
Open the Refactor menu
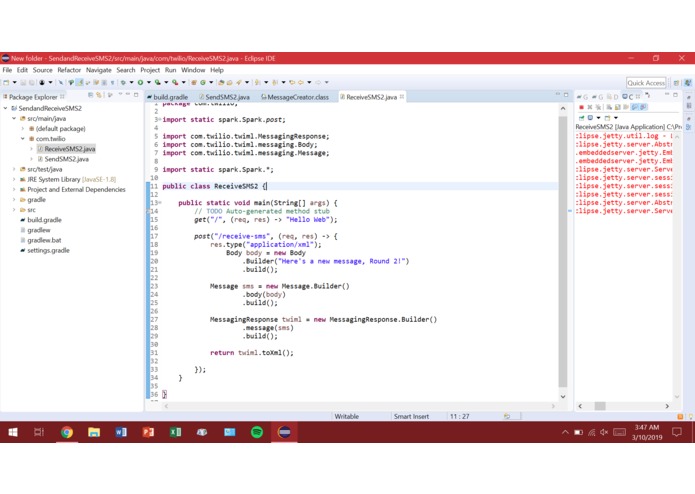[69, 70]
